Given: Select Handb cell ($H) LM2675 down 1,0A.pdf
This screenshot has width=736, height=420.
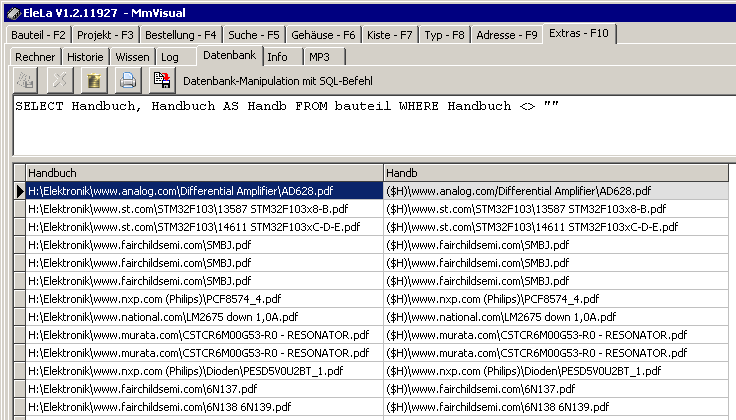Looking at the screenshot, I should [x=556, y=317].
